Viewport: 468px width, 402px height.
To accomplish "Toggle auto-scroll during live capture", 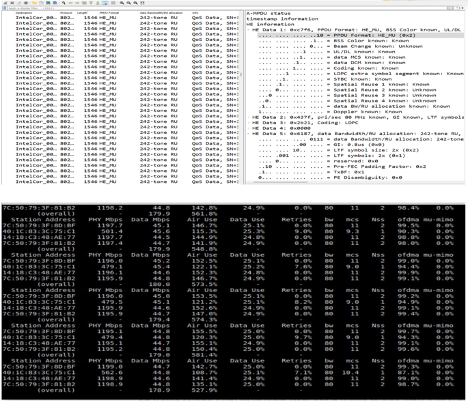I will 105,3.
